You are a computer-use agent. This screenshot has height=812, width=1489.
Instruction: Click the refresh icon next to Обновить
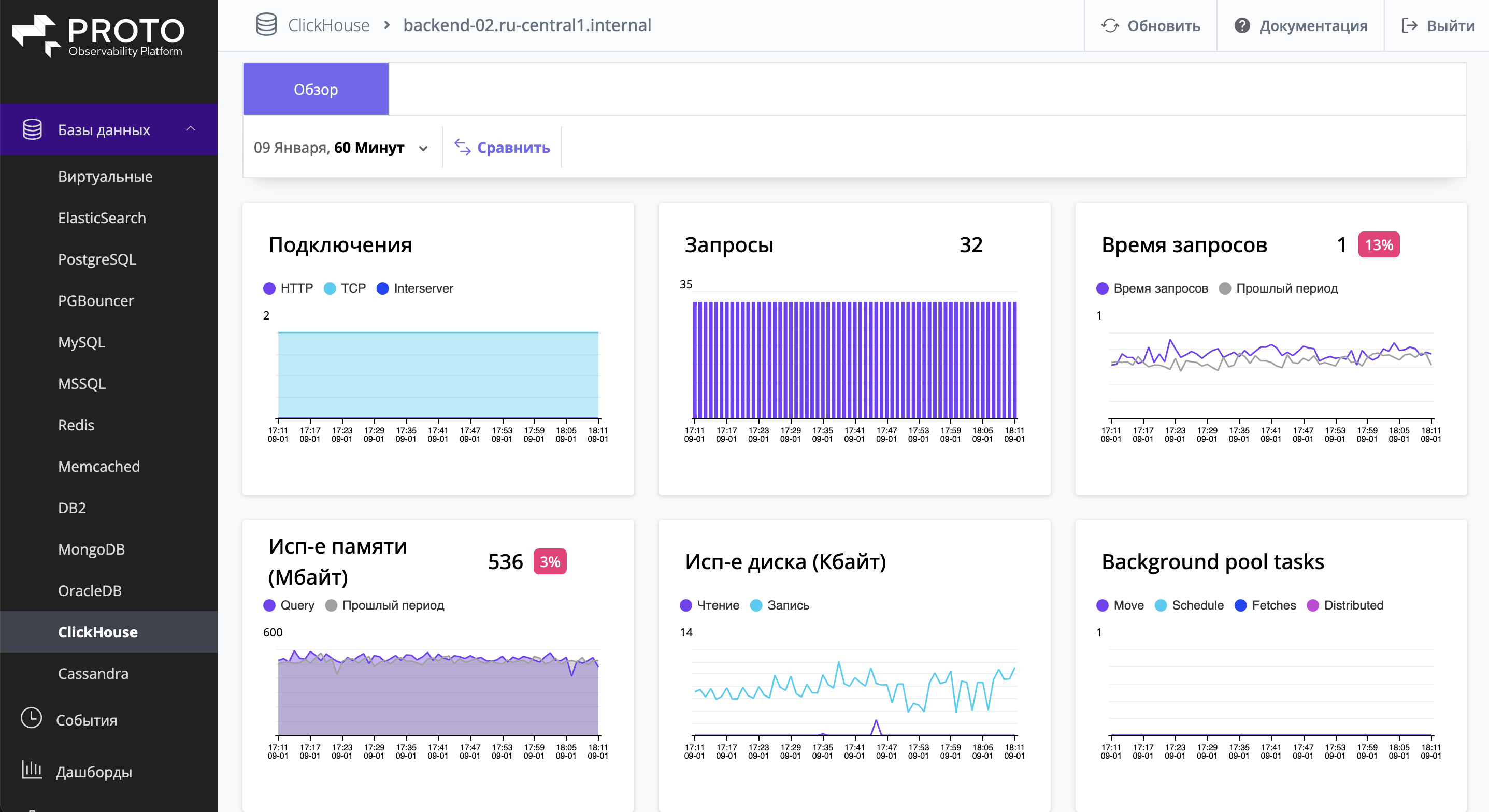(x=1110, y=25)
